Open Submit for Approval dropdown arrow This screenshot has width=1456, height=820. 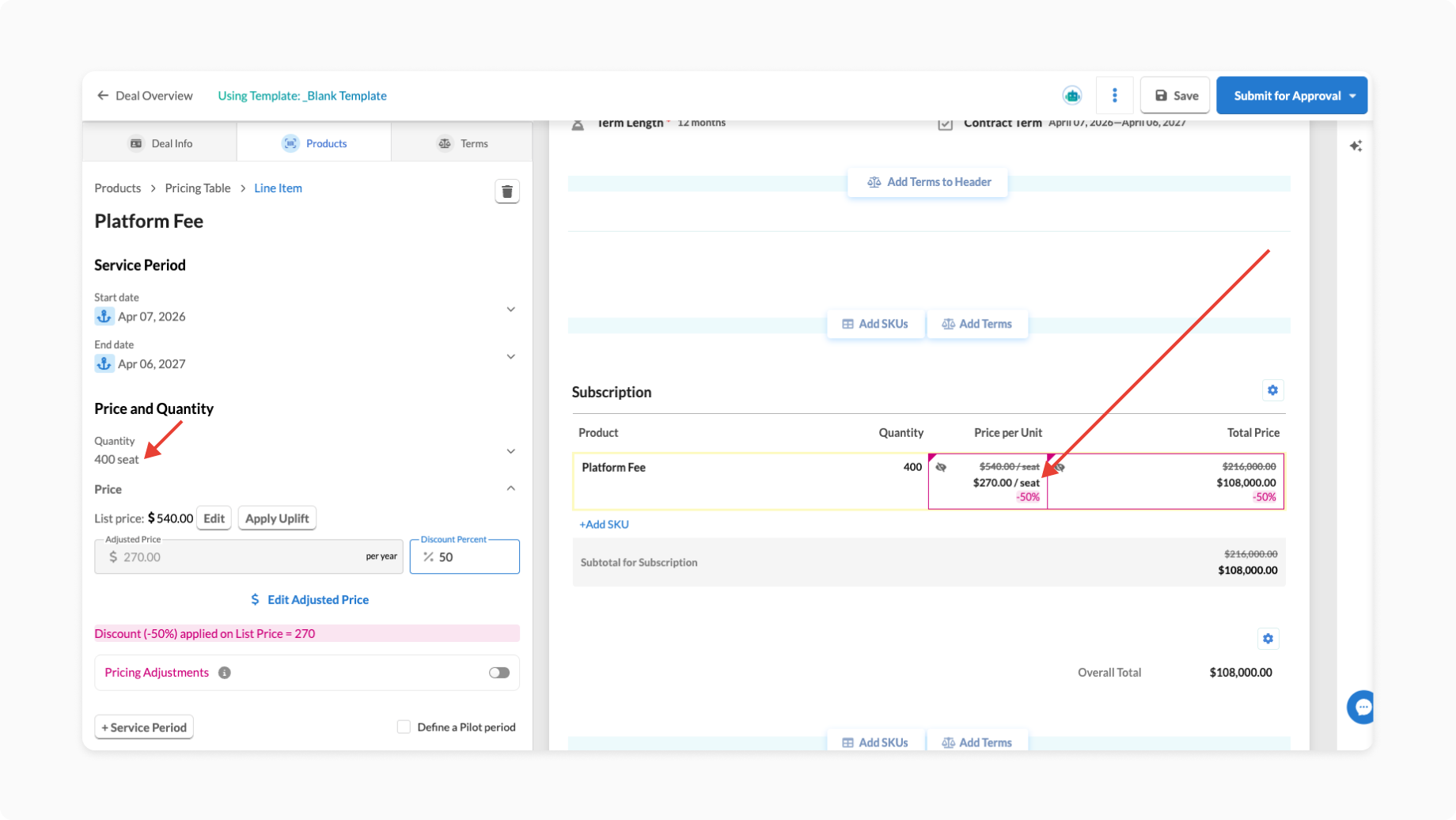(x=1352, y=96)
